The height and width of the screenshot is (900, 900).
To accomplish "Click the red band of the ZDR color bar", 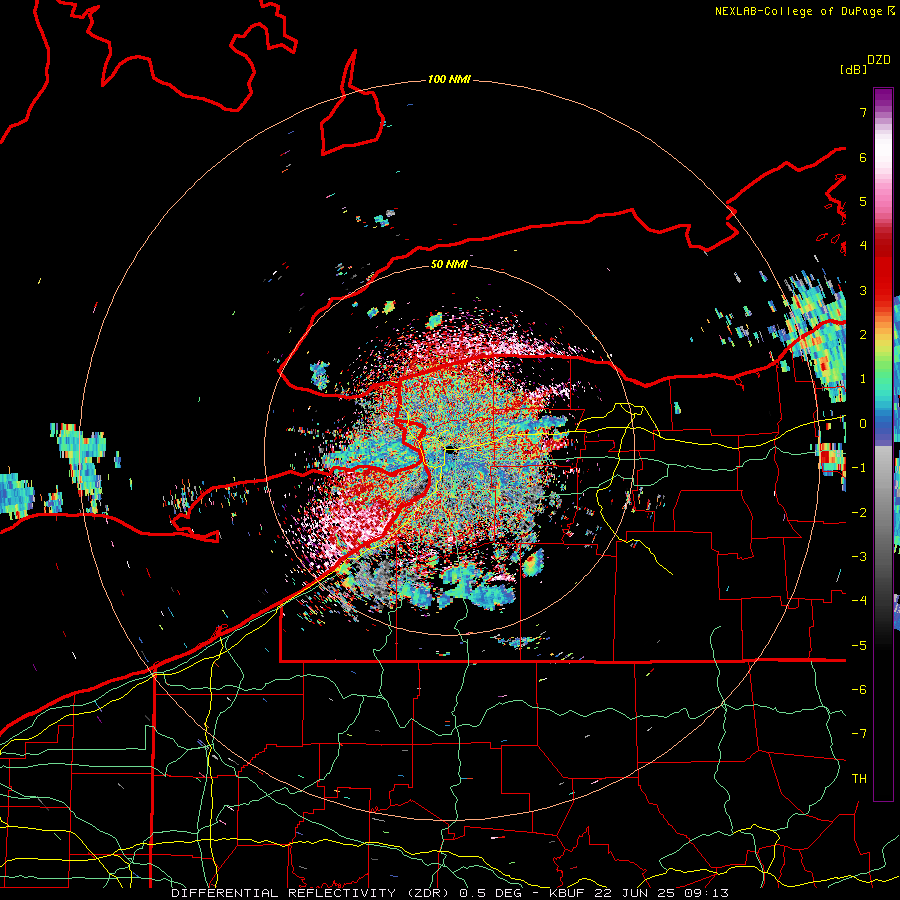I will pyautogui.click(x=883, y=270).
